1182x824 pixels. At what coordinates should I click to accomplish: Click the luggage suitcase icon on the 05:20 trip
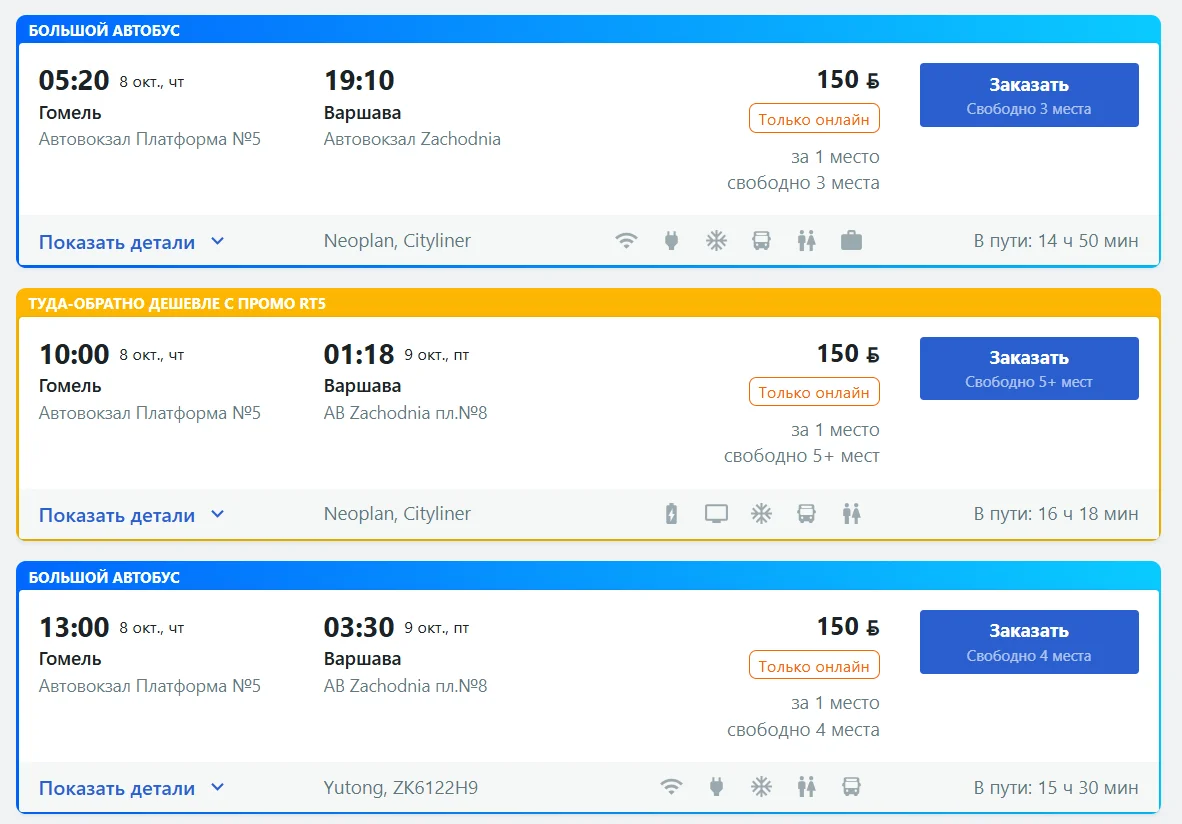pyautogui.click(x=851, y=241)
